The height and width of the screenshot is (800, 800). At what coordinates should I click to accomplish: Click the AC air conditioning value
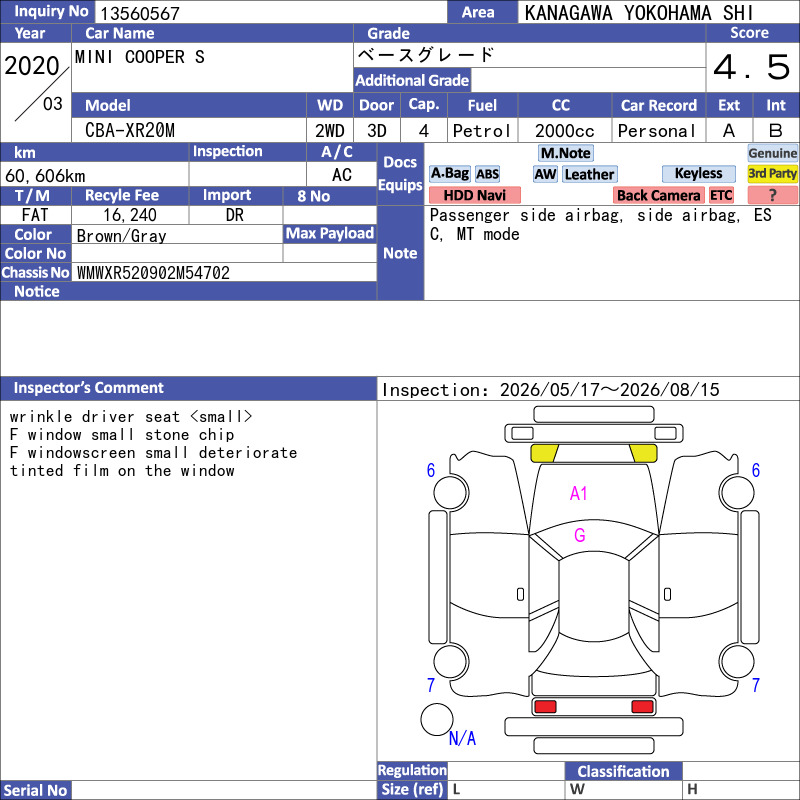341,175
